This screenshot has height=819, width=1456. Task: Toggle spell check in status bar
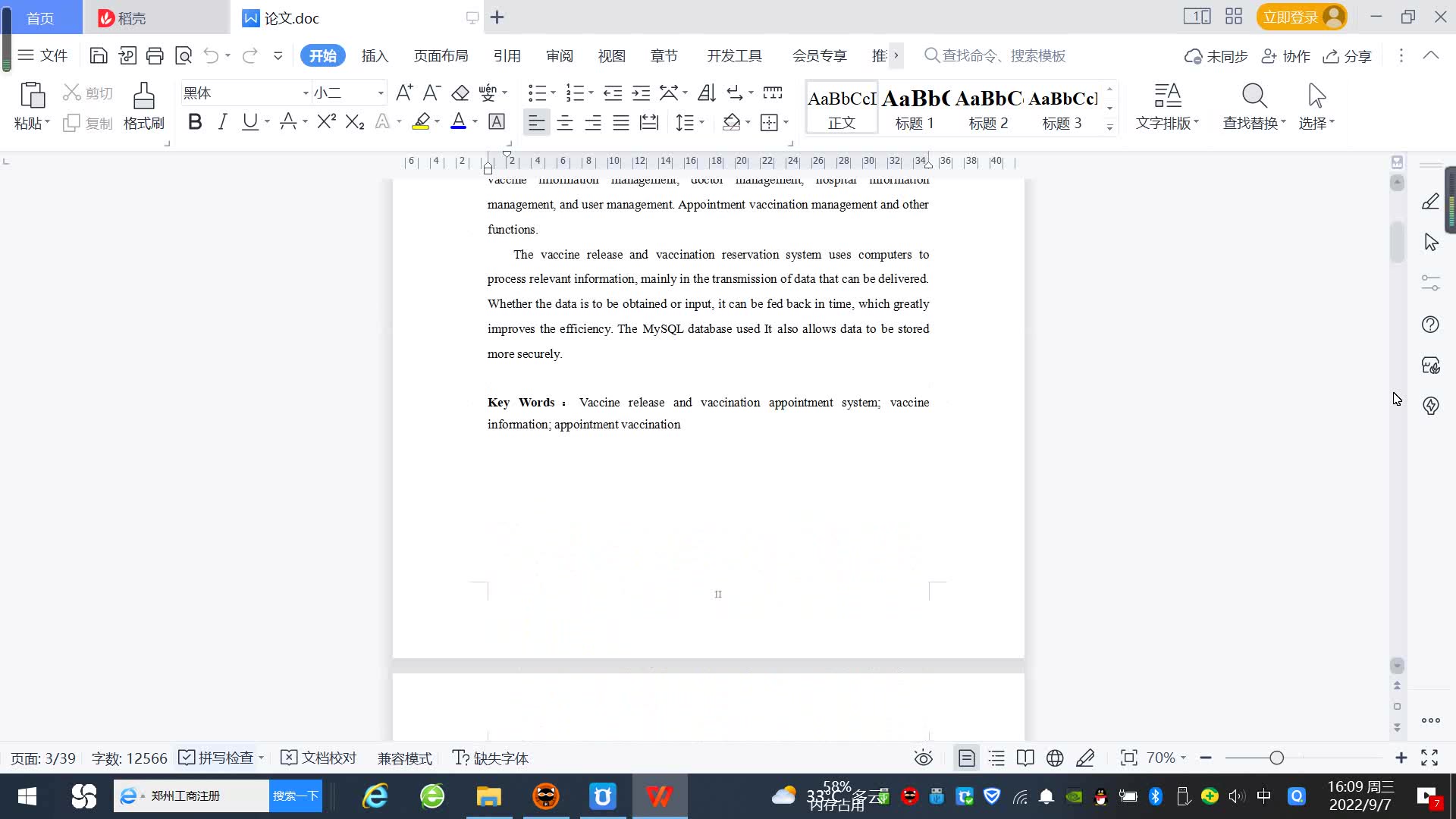coord(216,758)
